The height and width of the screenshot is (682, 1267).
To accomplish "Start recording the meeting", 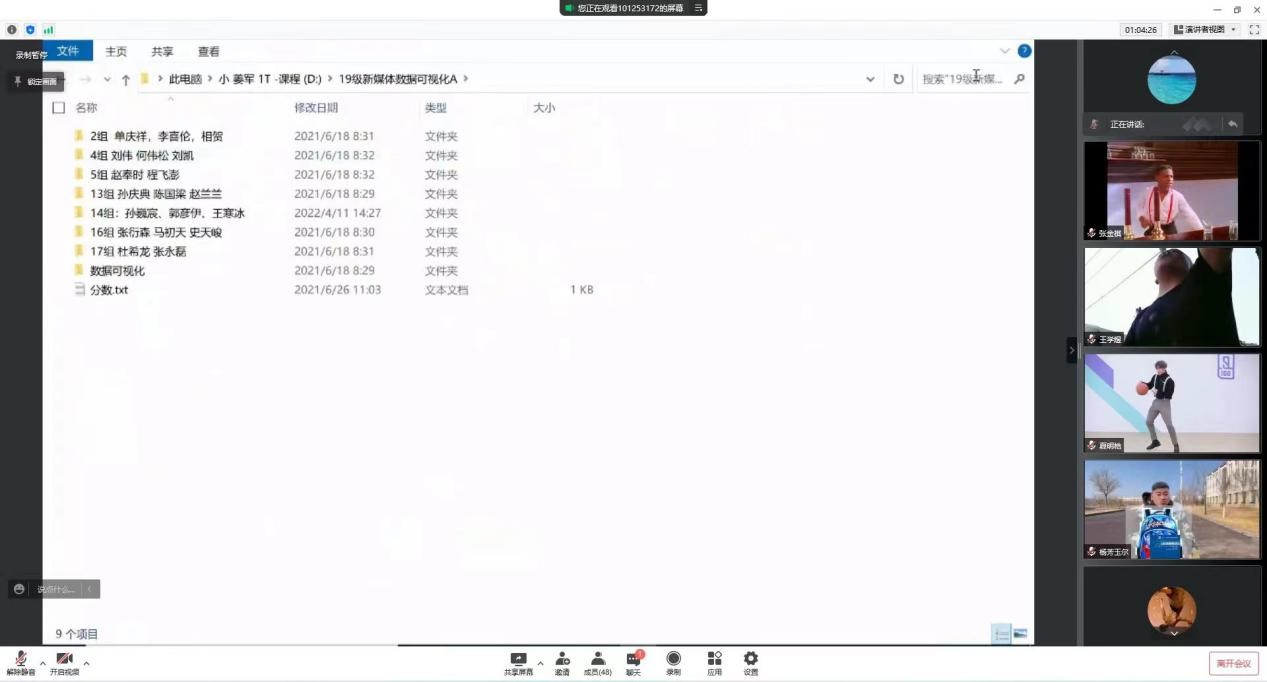I will point(674,663).
